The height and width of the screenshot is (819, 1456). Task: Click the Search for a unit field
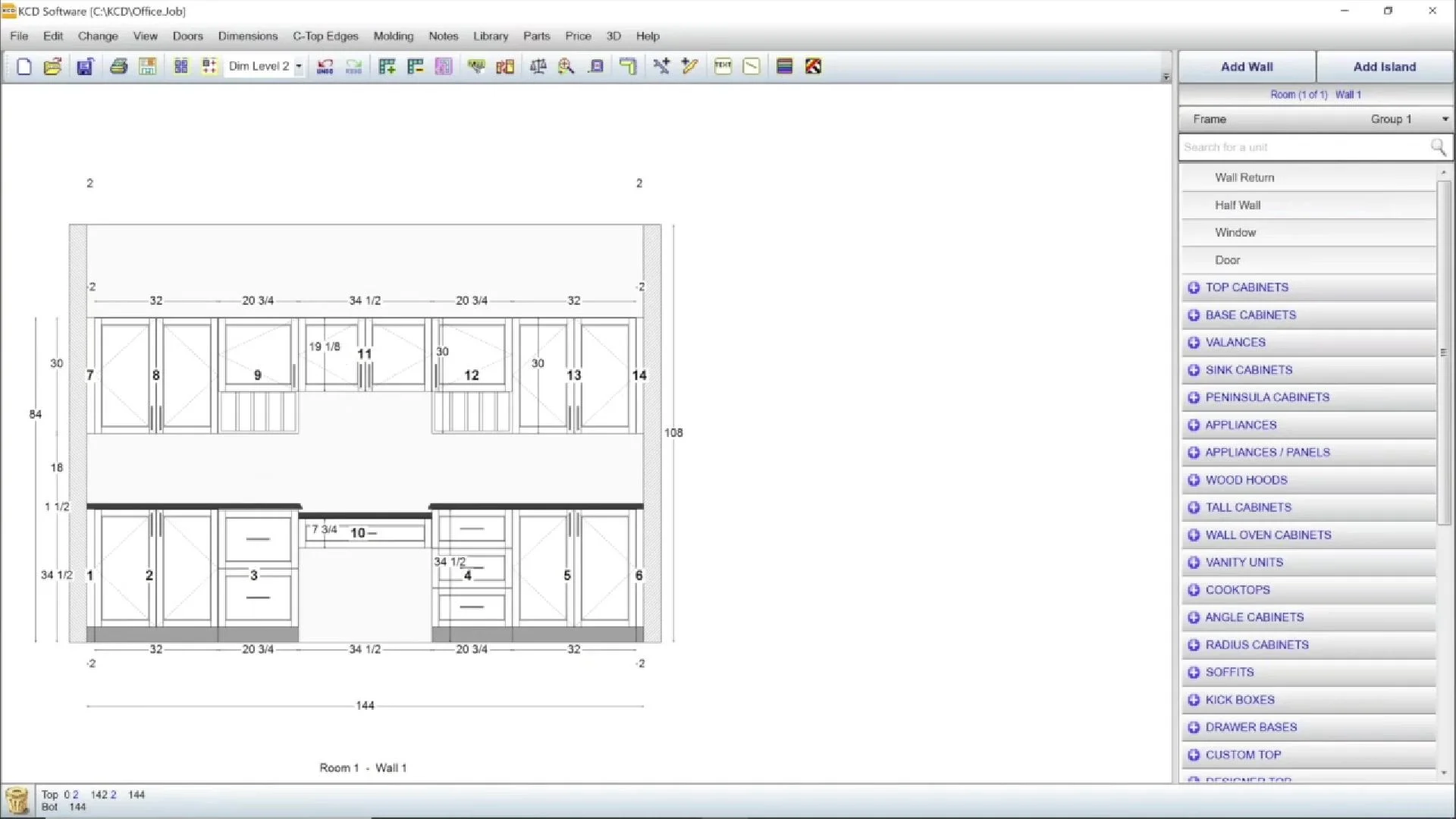point(1304,147)
